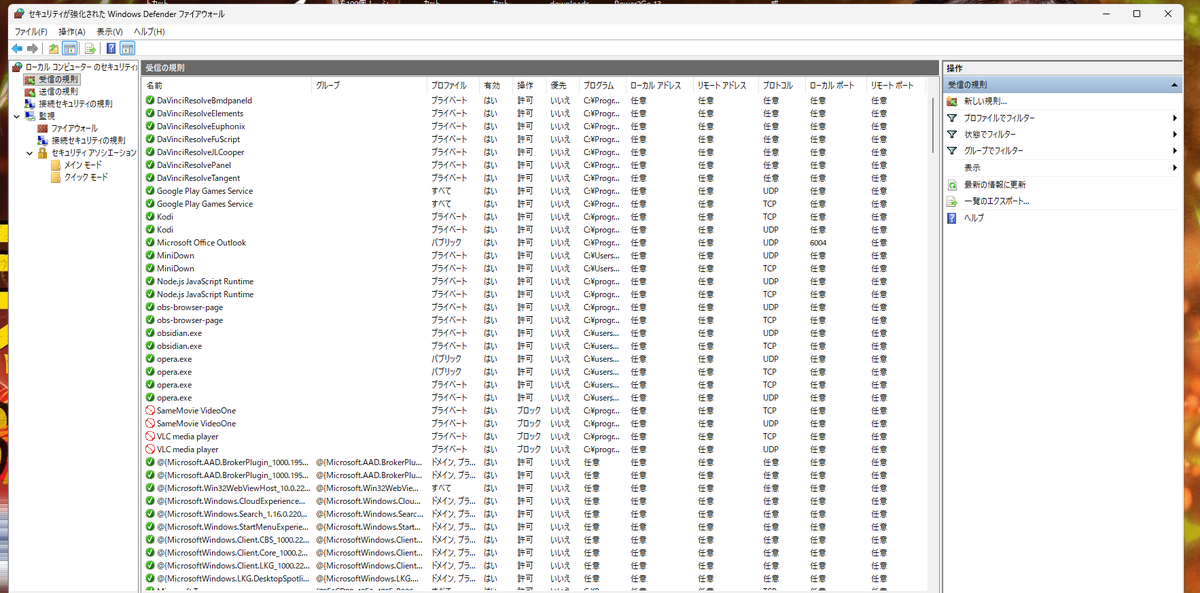Click the funnel icon beside 状態でフィルター
This screenshot has width=1200, height=593.
(x=952, y=134)
